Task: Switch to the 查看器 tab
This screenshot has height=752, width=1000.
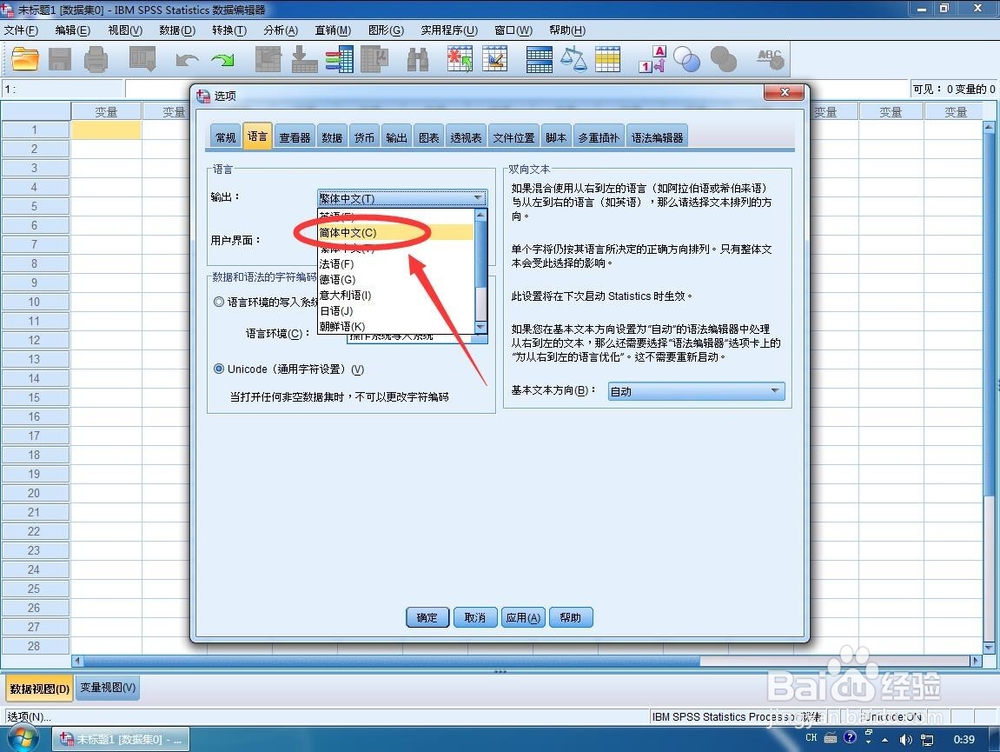Action: click(x=295, y=137)
